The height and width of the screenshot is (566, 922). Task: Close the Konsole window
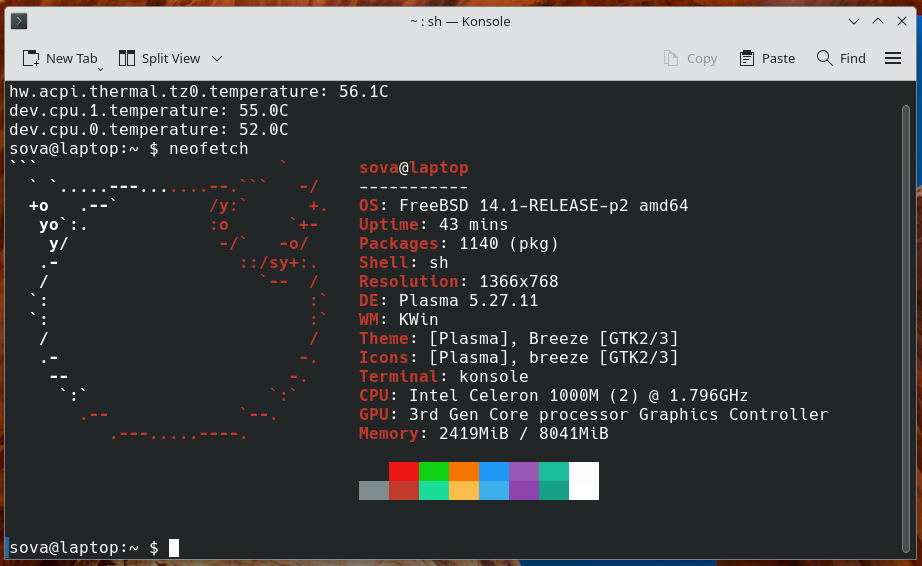[902, 21]
